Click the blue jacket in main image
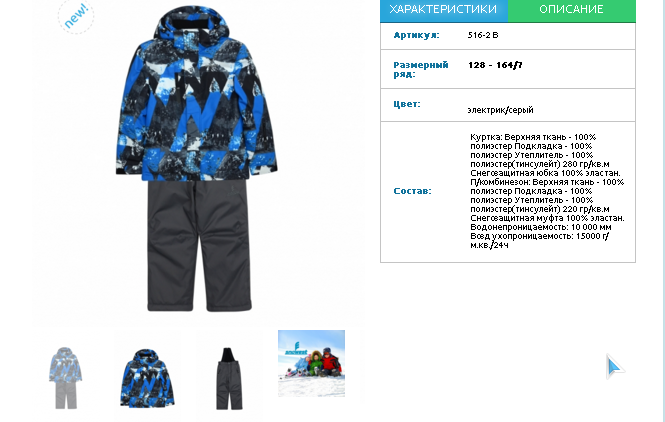665x422 pixels. [196, 93]
